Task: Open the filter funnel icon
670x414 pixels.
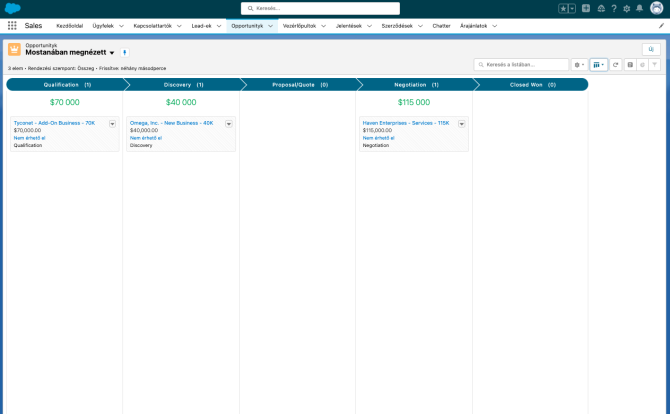Action: click(x=655, y=64)
